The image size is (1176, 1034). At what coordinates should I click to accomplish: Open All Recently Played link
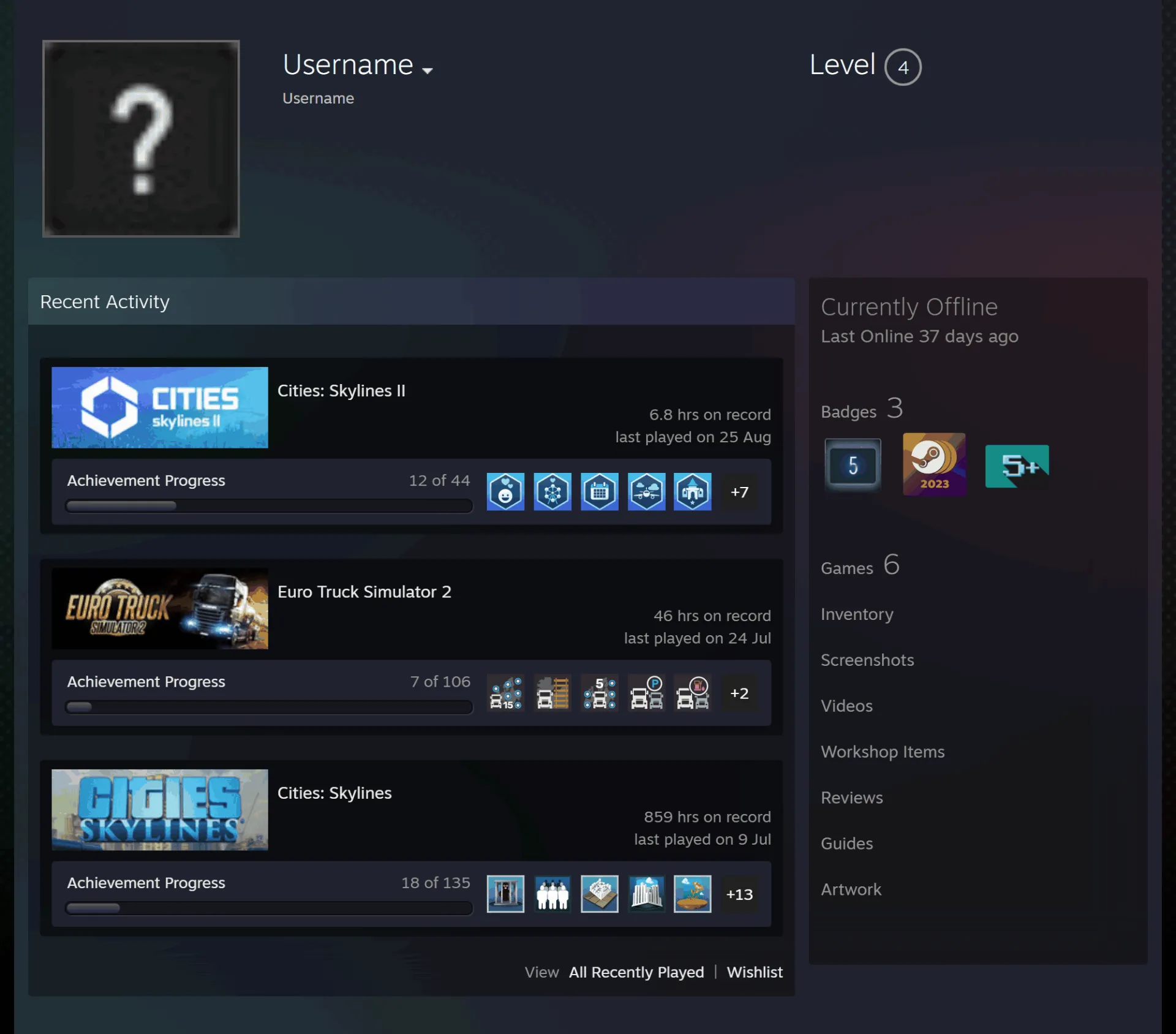tap(636, 972)
